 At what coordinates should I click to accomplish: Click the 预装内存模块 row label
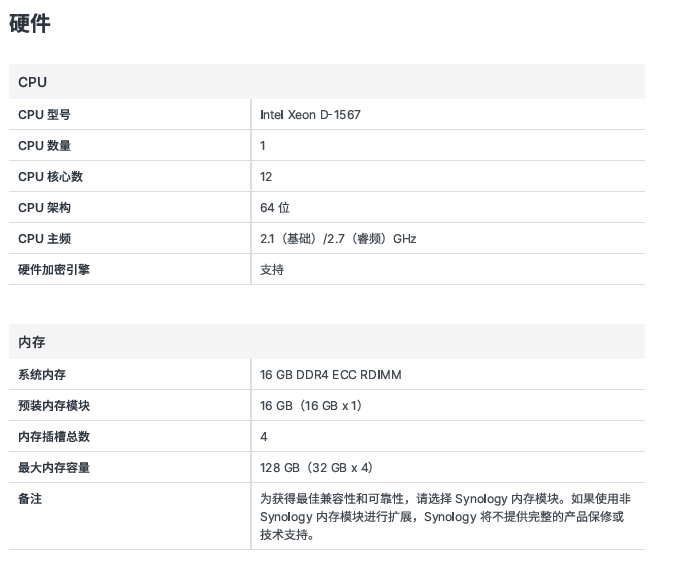pos(54,406)
